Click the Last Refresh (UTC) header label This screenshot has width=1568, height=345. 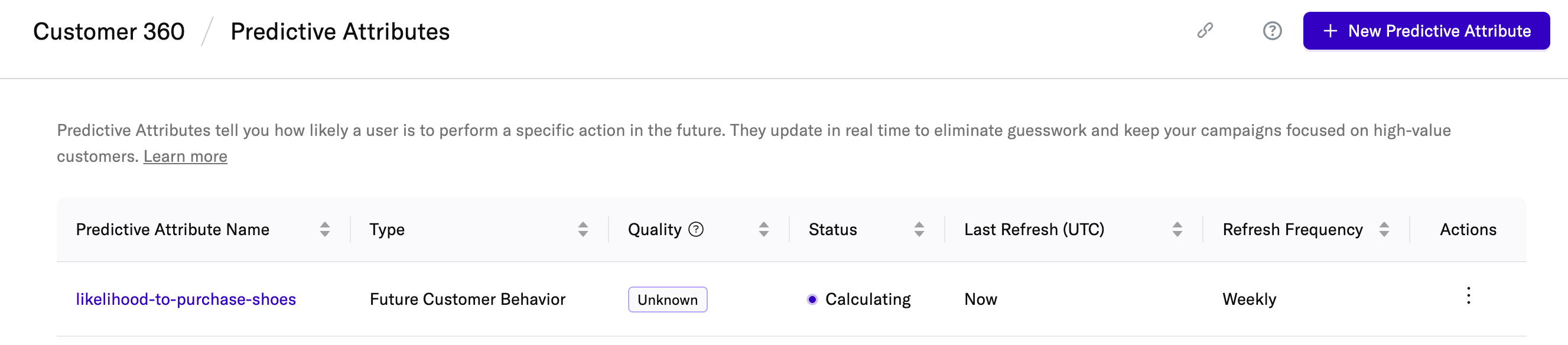click(1033, 229)
